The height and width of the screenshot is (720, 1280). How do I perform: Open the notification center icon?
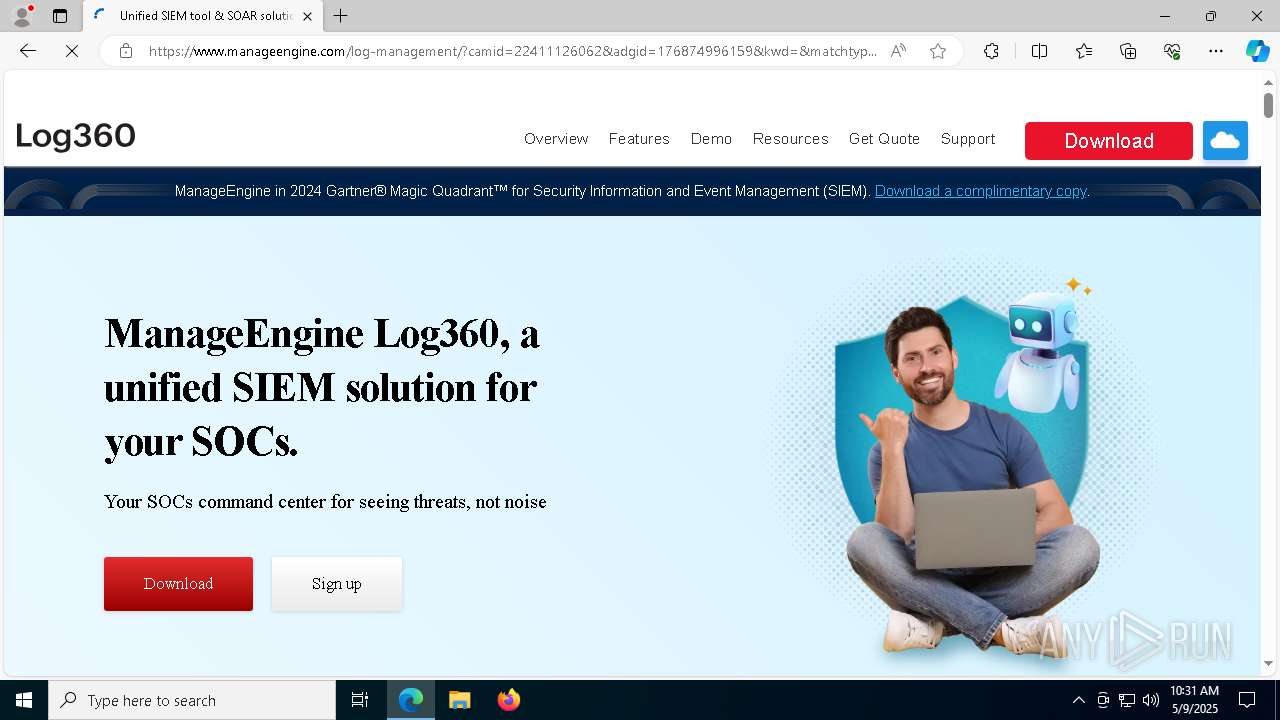(x=1247, y=700)
